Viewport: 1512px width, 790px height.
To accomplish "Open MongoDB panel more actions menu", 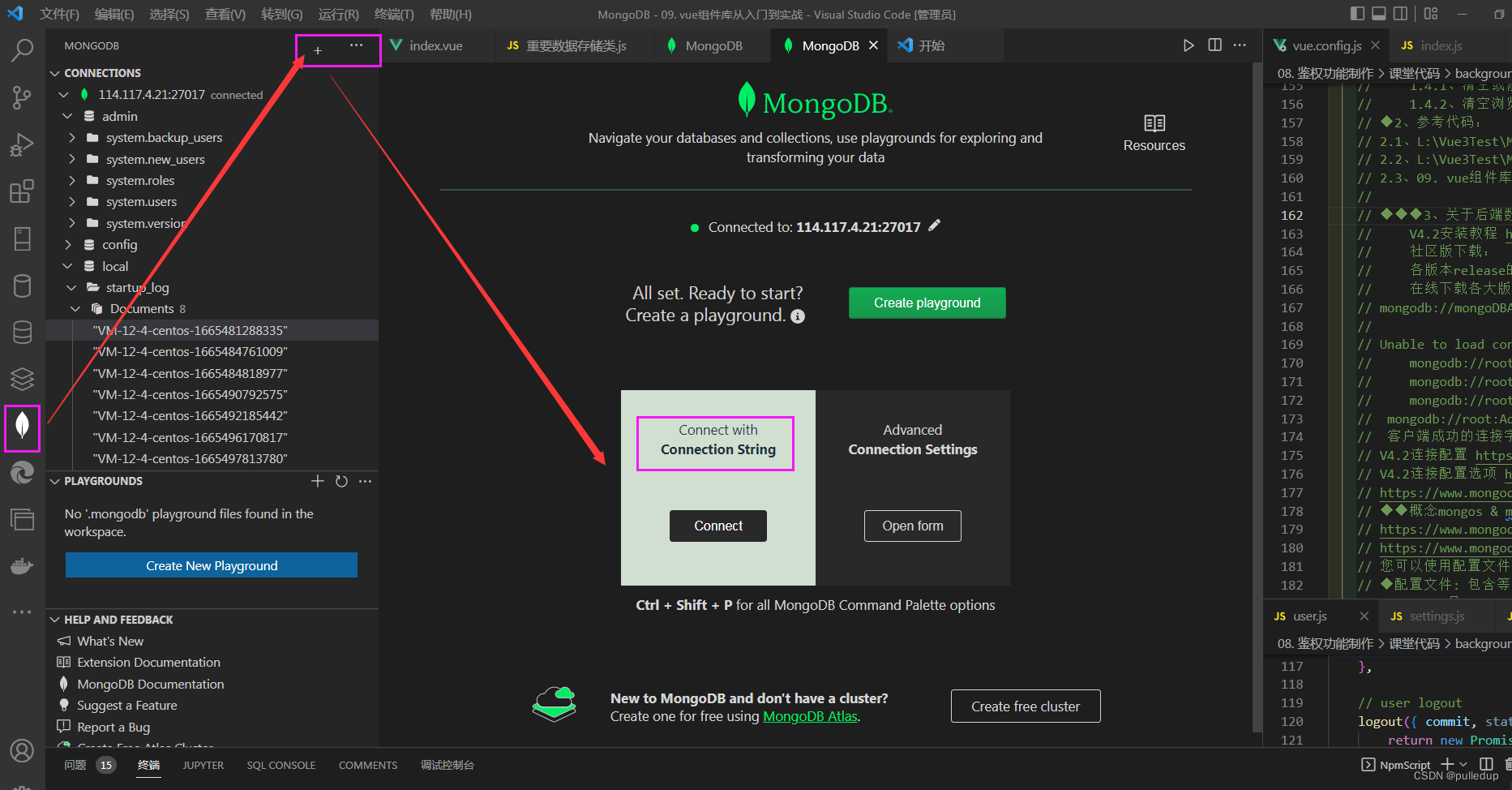I will [356, 46].
